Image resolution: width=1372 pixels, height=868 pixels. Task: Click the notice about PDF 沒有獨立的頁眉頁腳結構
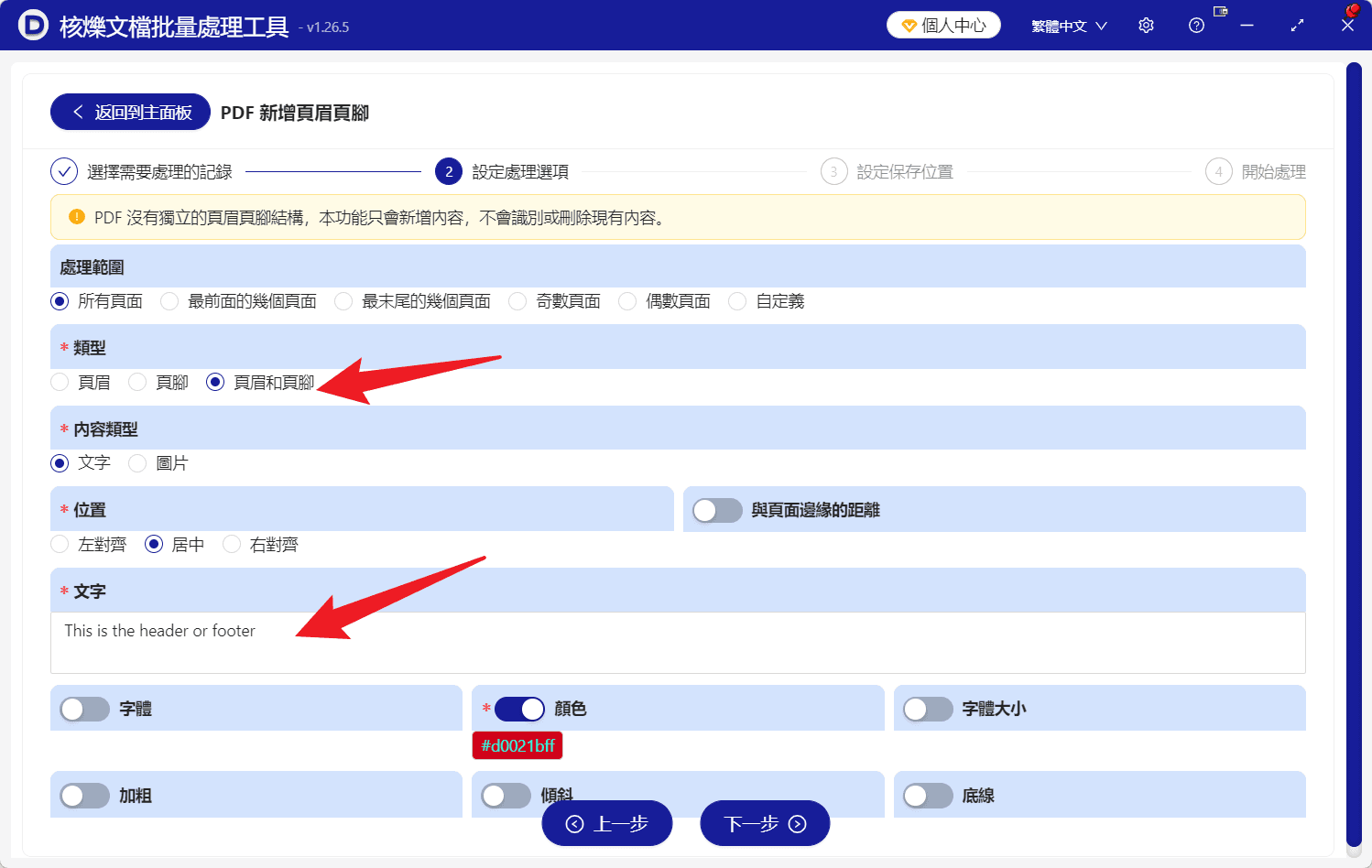coord(678,217)
